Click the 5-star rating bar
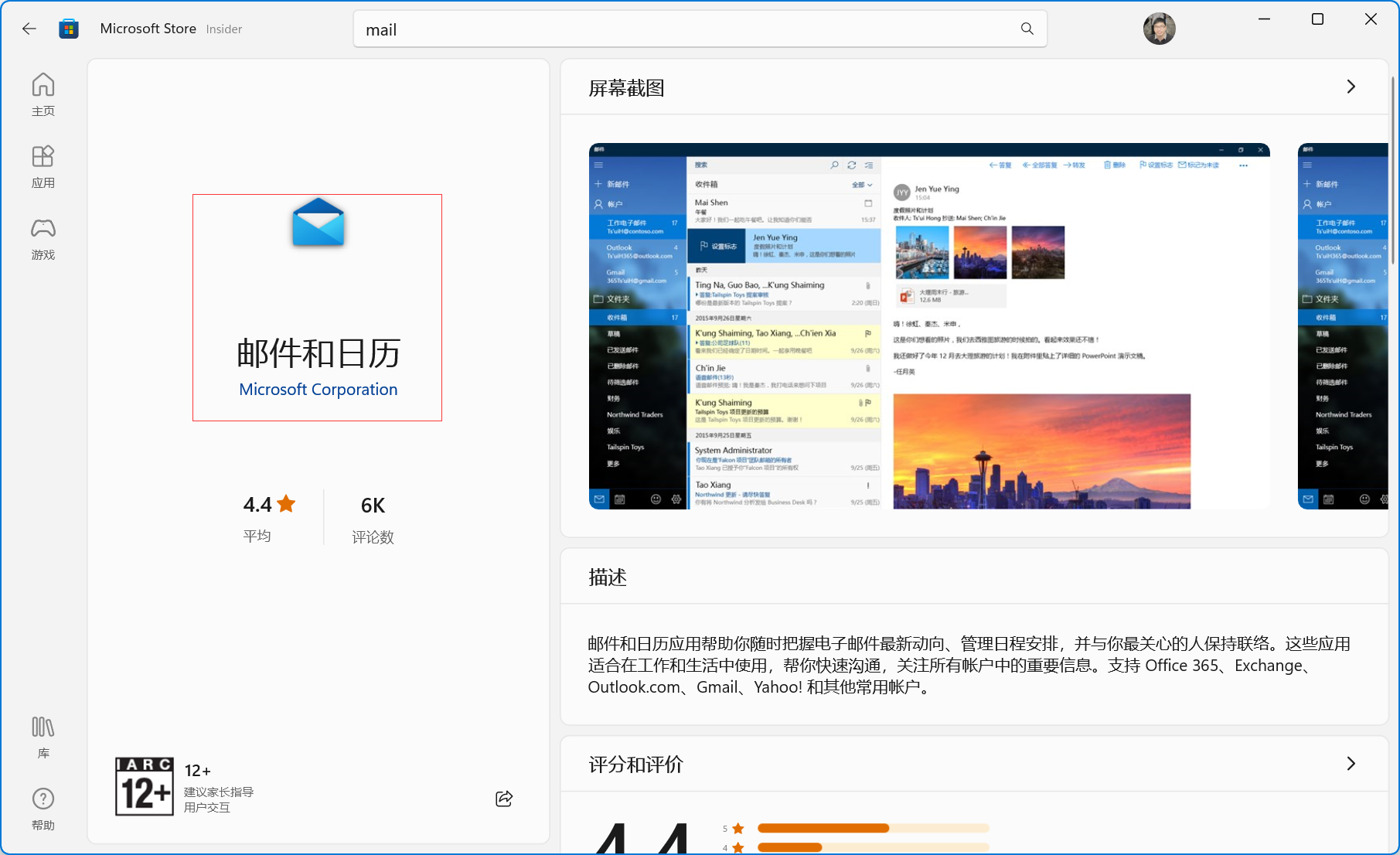Image resolution: width=1400 pixels, height=855 pixels. coord(874,828)
